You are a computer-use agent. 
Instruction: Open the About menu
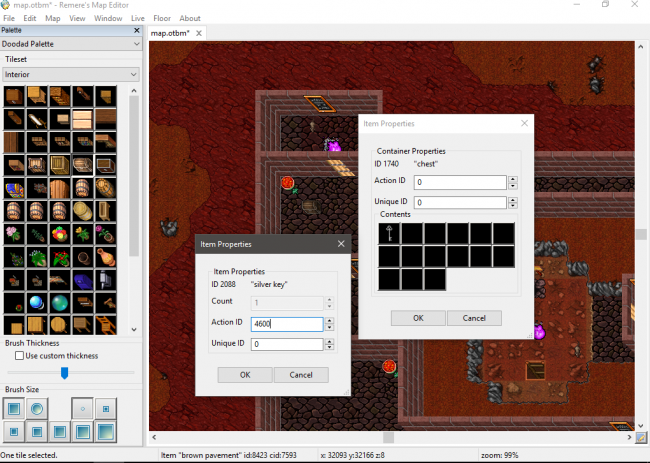(190, 18)
